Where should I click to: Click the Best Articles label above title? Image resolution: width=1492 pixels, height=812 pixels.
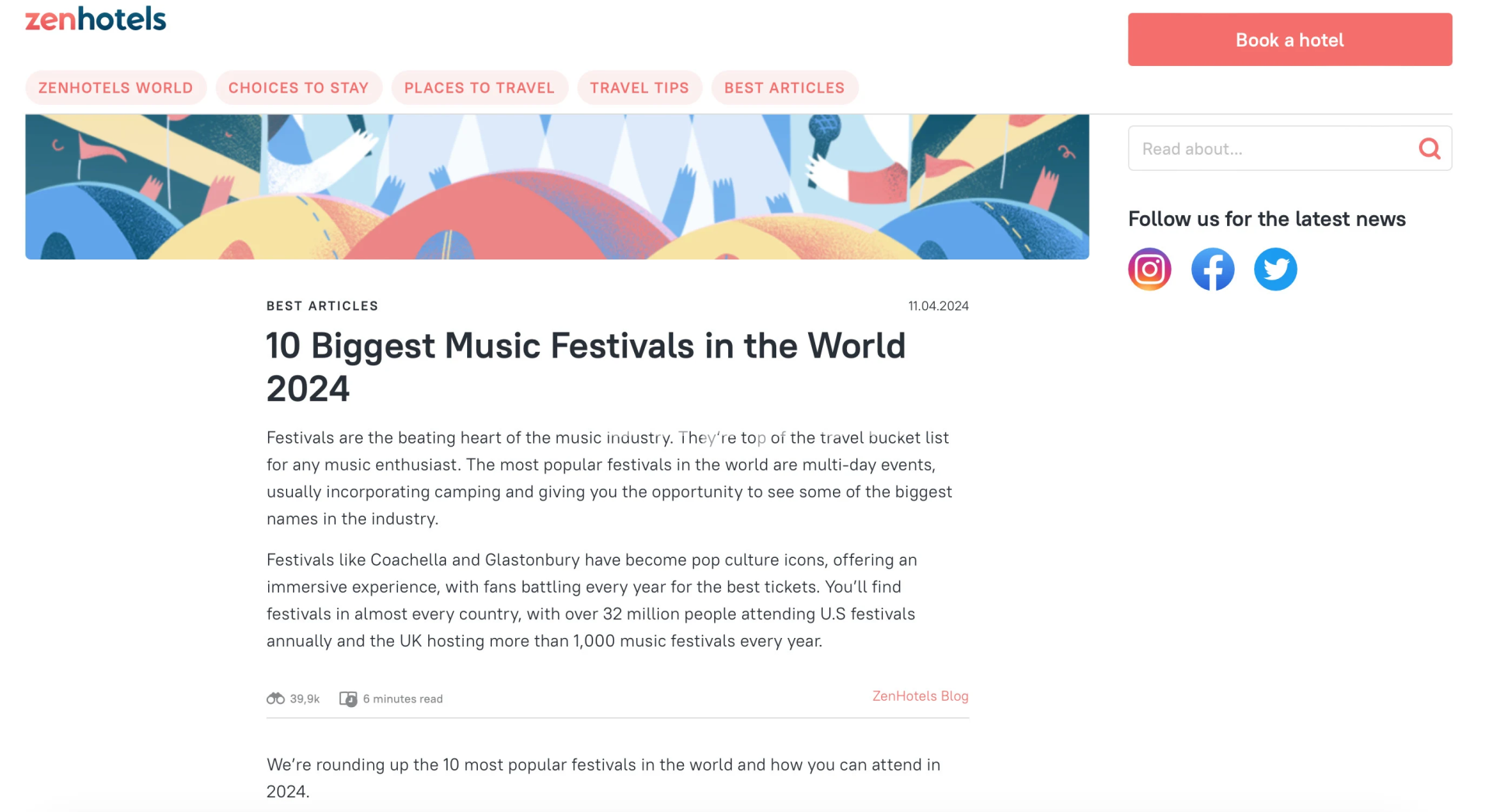tap(322, 306)
